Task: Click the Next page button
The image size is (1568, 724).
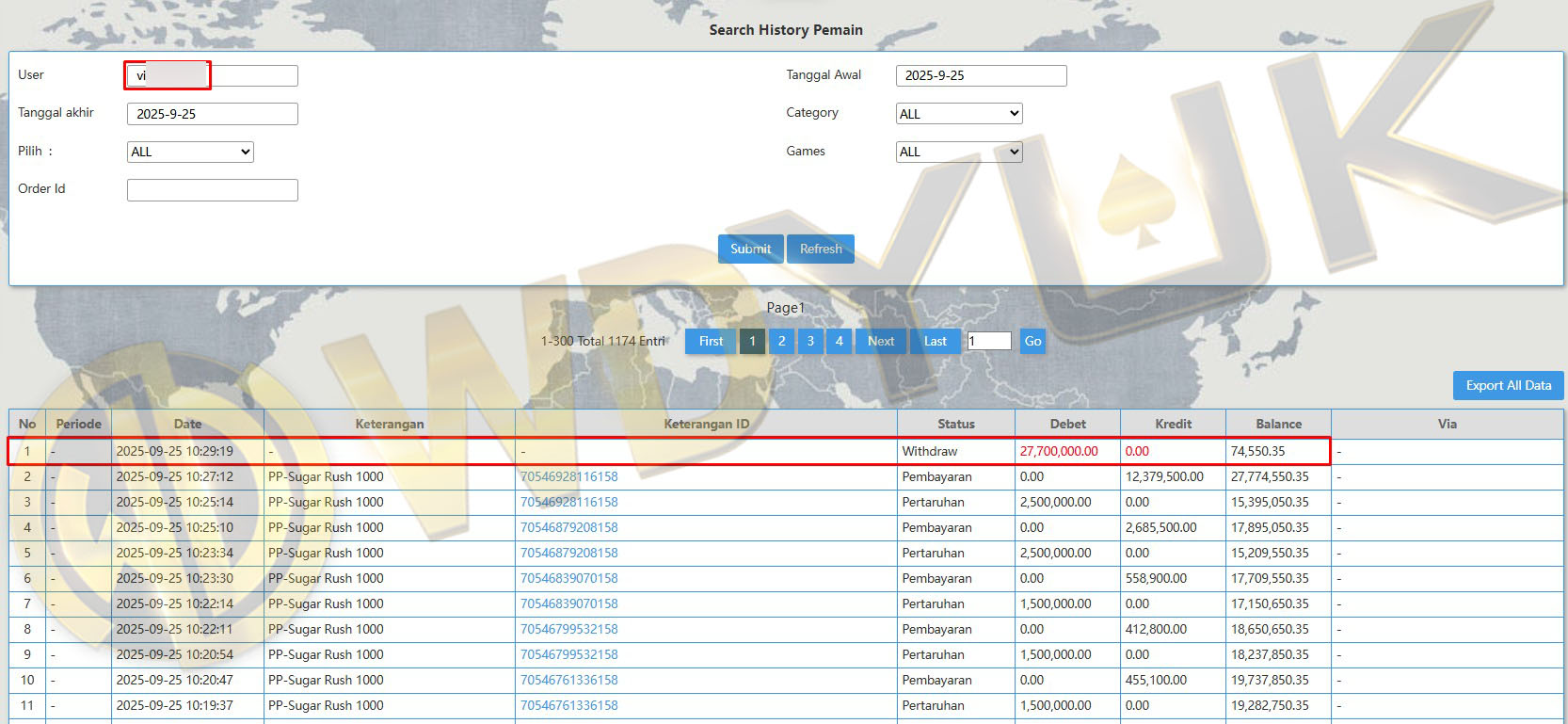Action: 881,341
